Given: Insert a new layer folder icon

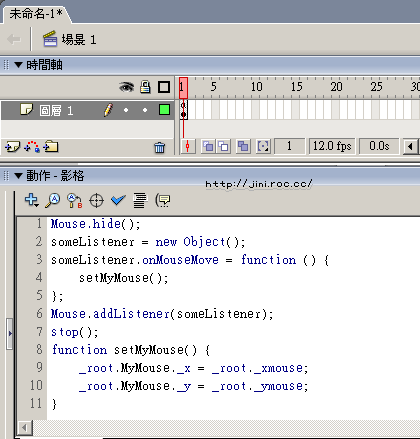Looking at the screenshot, I should coord(51,146).
